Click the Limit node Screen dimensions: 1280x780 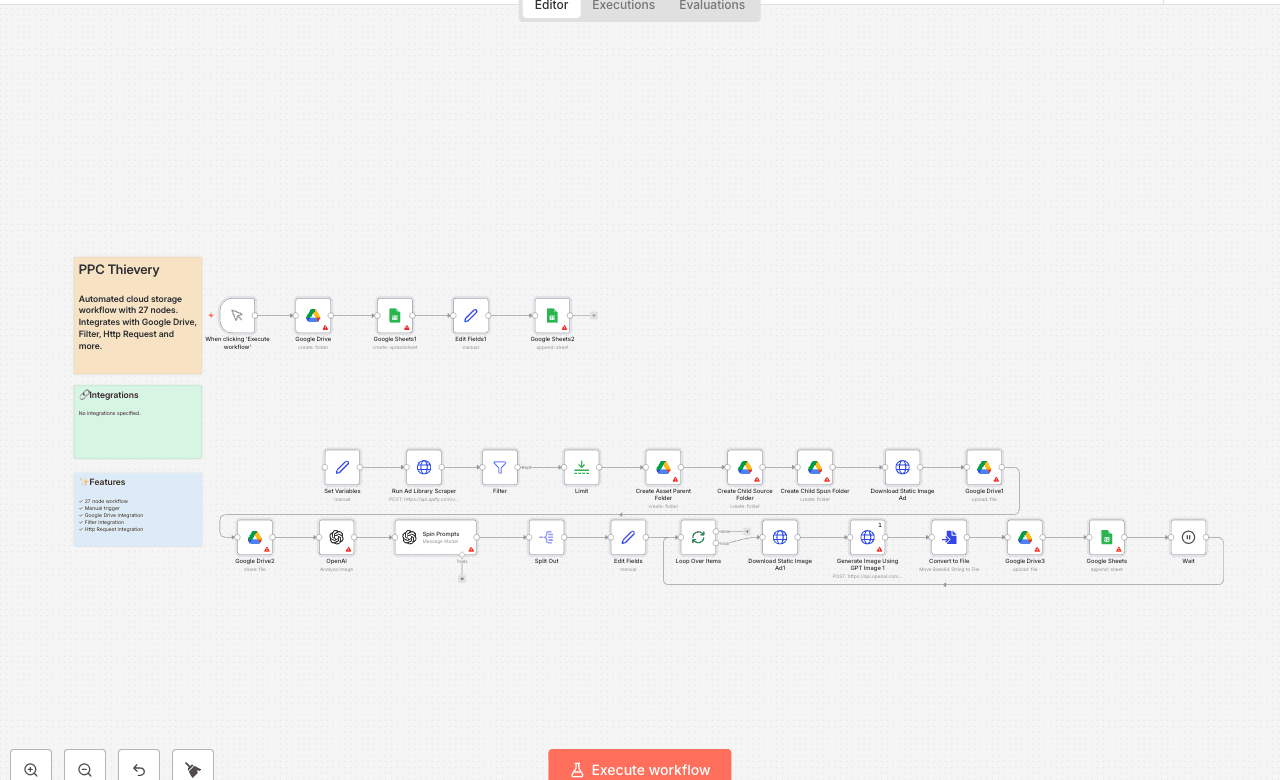[582, 467]
